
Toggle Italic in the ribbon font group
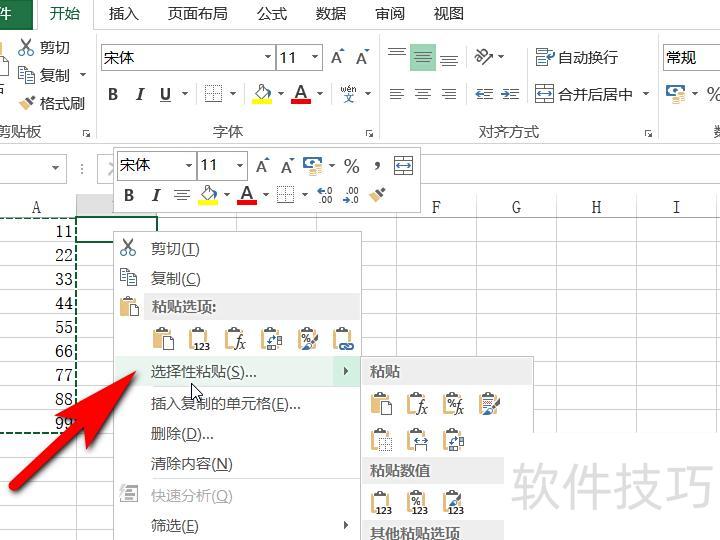[x=140, y=94]
